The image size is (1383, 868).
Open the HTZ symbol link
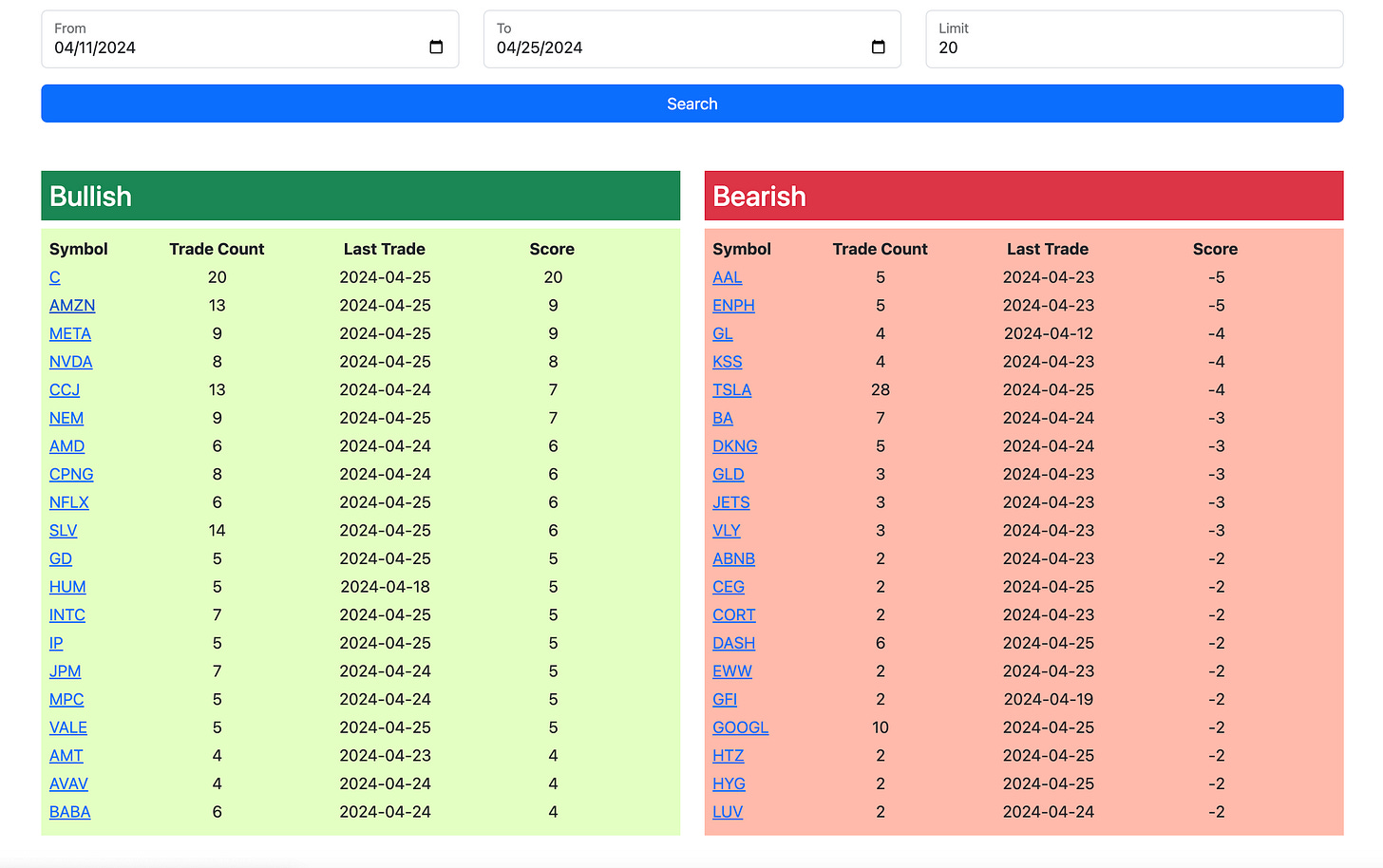pyautogui.click(x=729, y=756)
